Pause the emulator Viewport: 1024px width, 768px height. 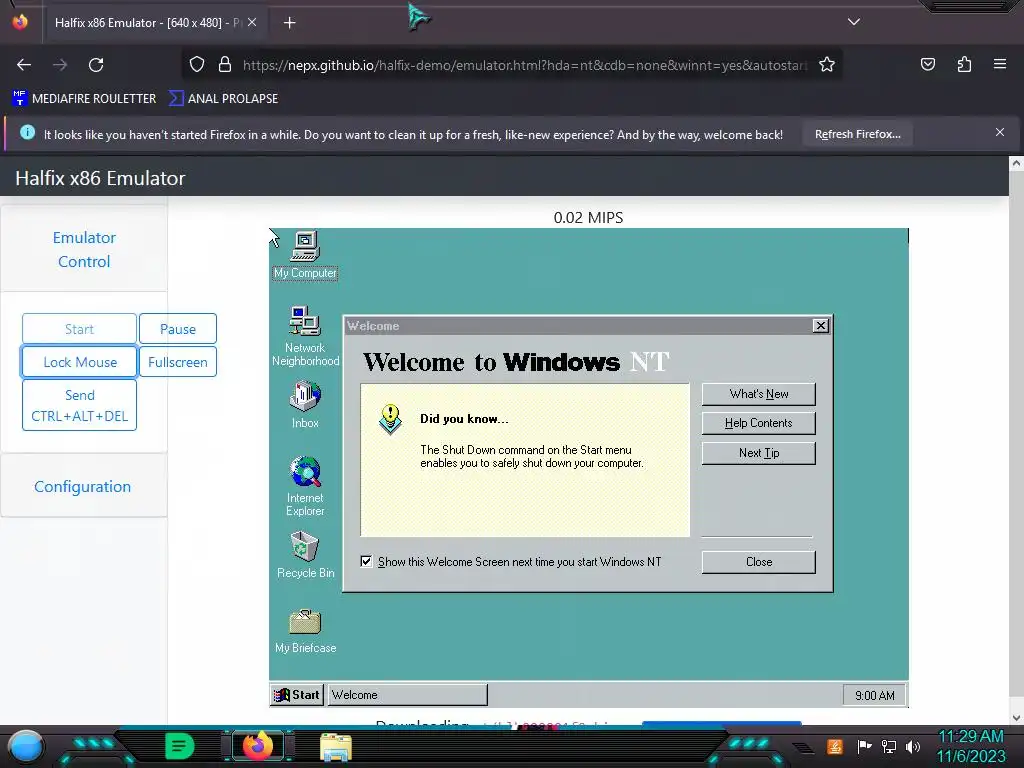coord(178,329)
